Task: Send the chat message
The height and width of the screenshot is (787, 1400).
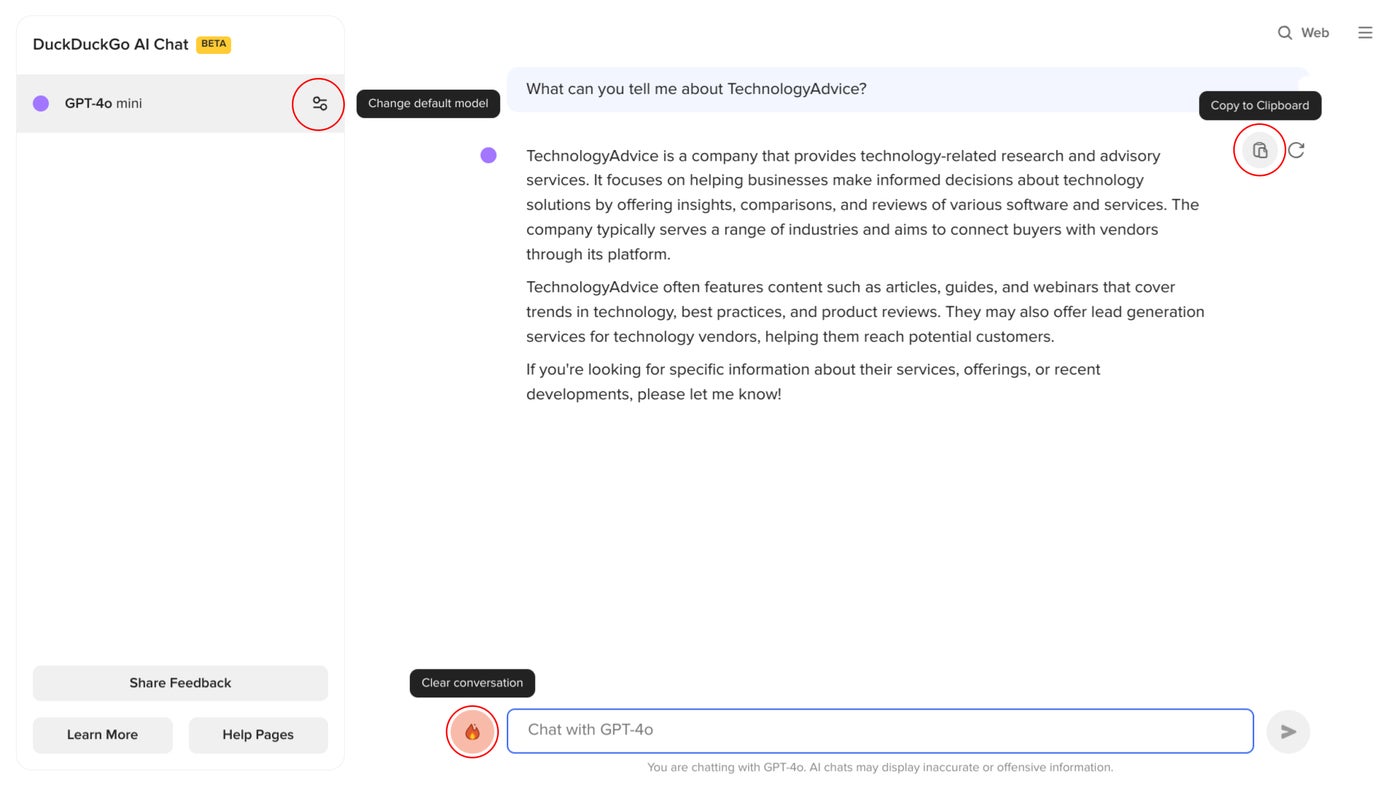Action: pos(1288,732)
